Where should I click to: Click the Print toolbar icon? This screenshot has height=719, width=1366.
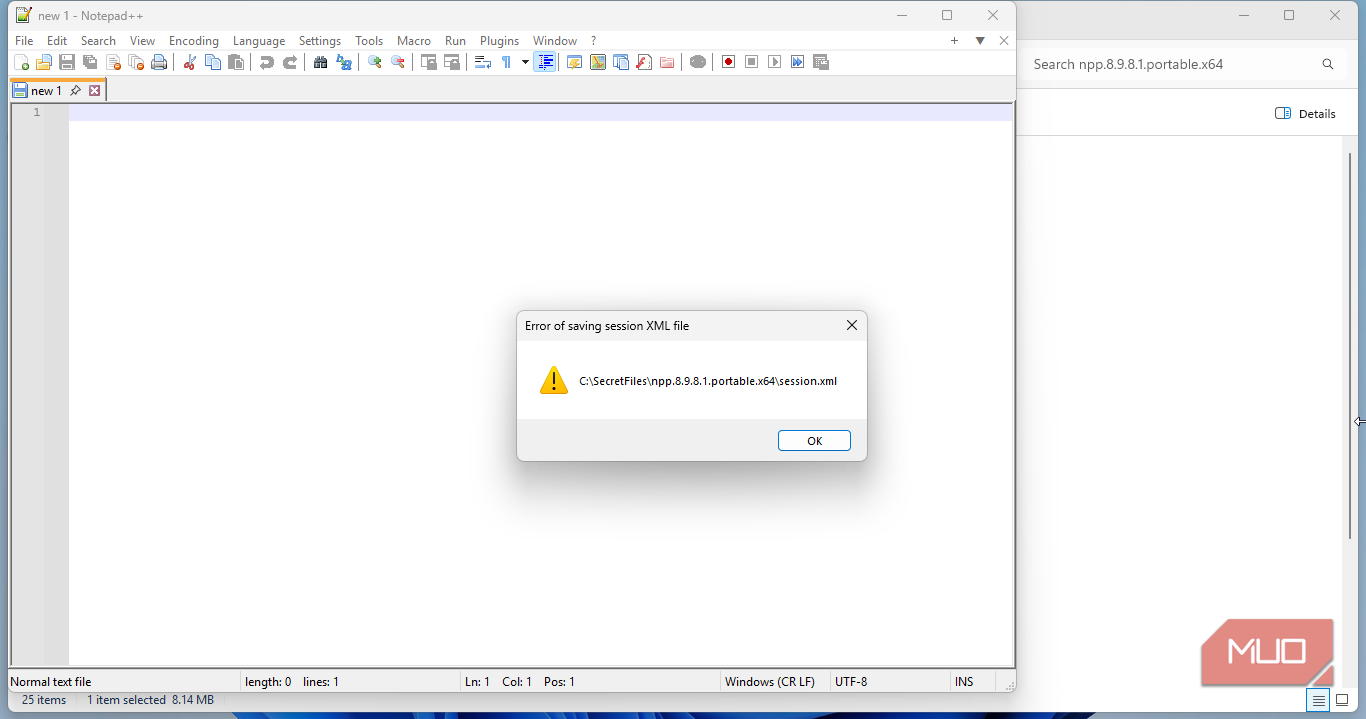point(159,62)
